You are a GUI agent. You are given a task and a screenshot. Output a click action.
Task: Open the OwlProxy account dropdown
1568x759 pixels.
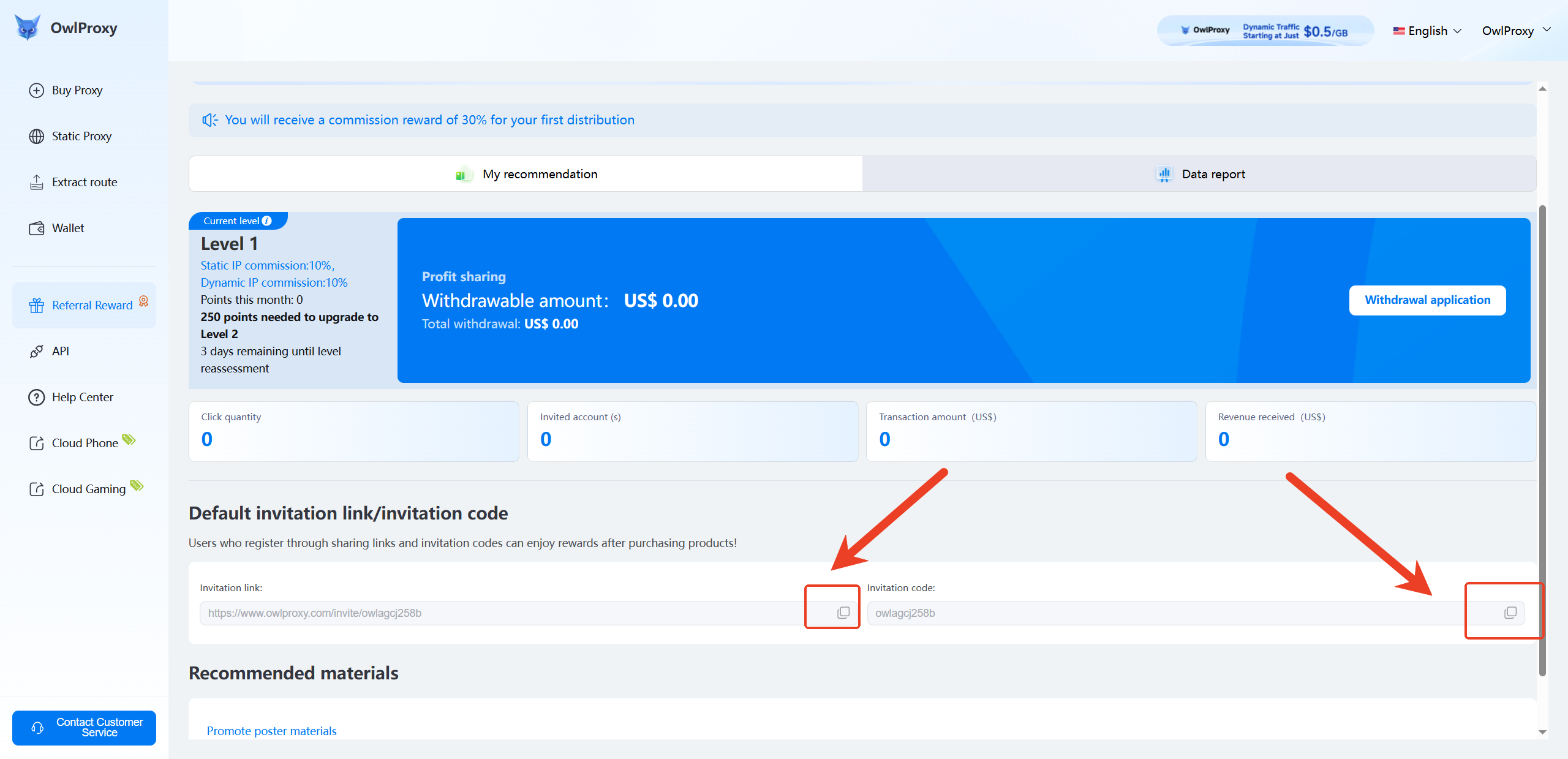click(1517, 31)
